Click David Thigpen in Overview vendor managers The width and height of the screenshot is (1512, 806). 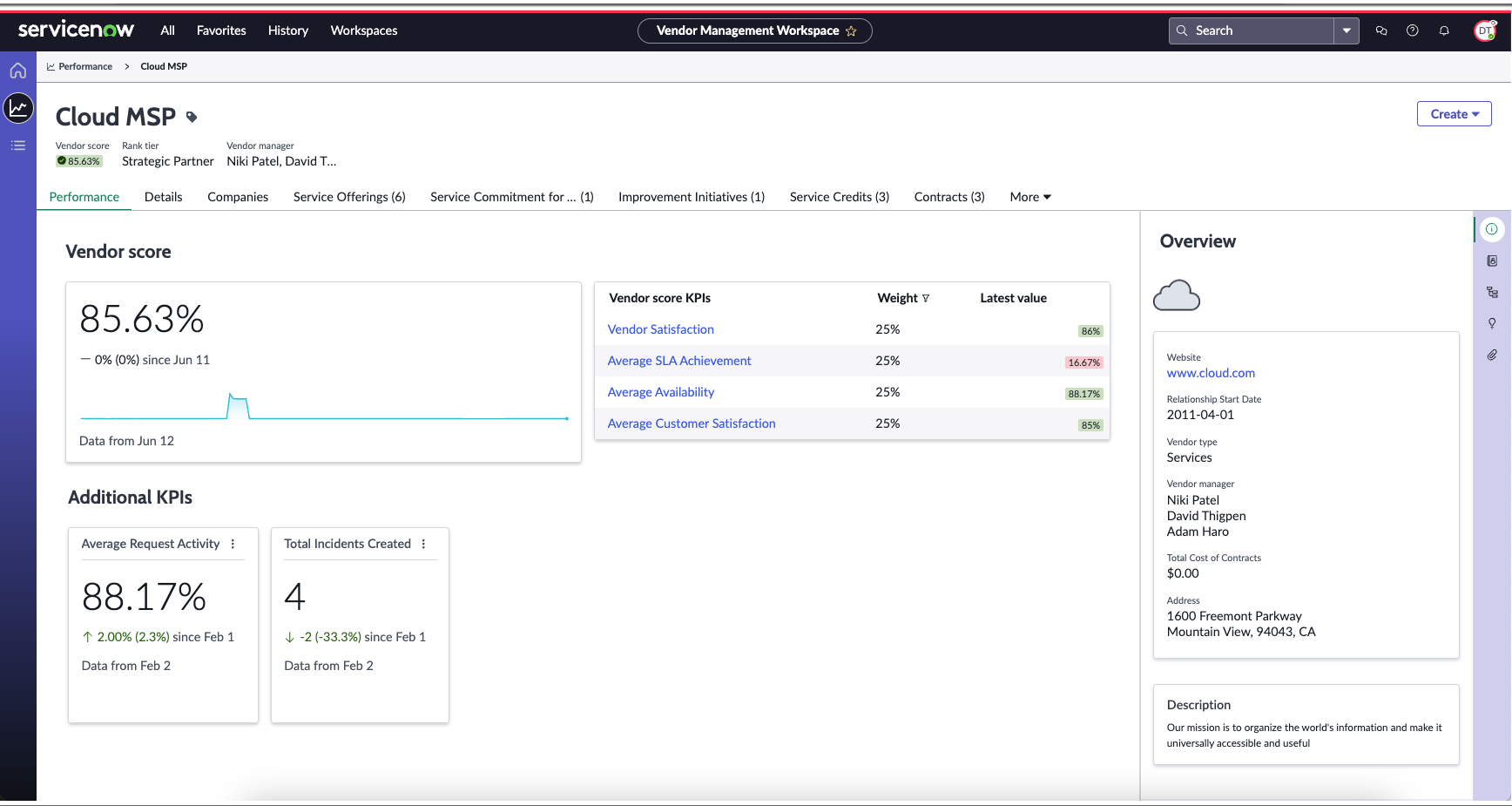[x=1206, y=516]
